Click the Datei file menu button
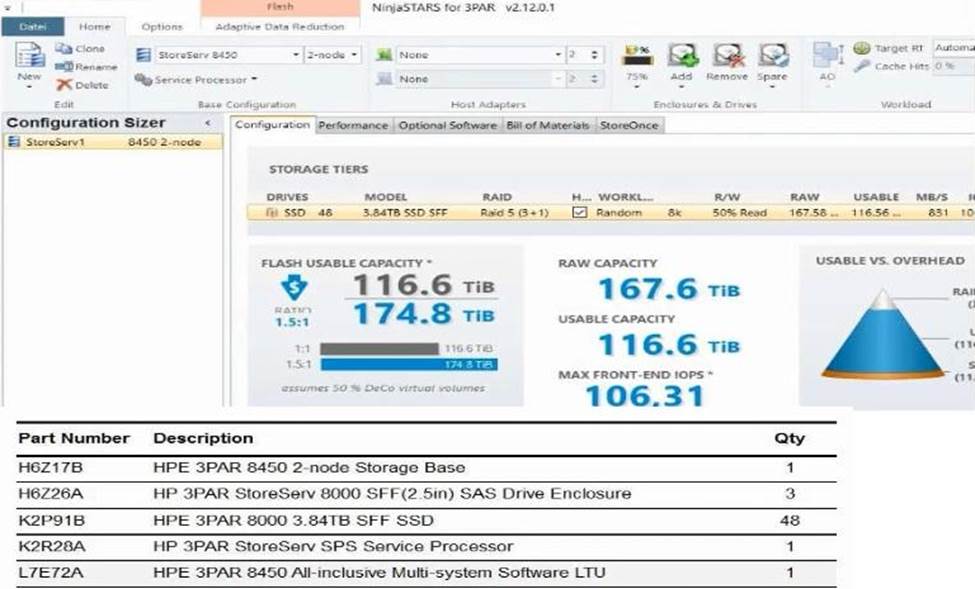 pos(33,27)
